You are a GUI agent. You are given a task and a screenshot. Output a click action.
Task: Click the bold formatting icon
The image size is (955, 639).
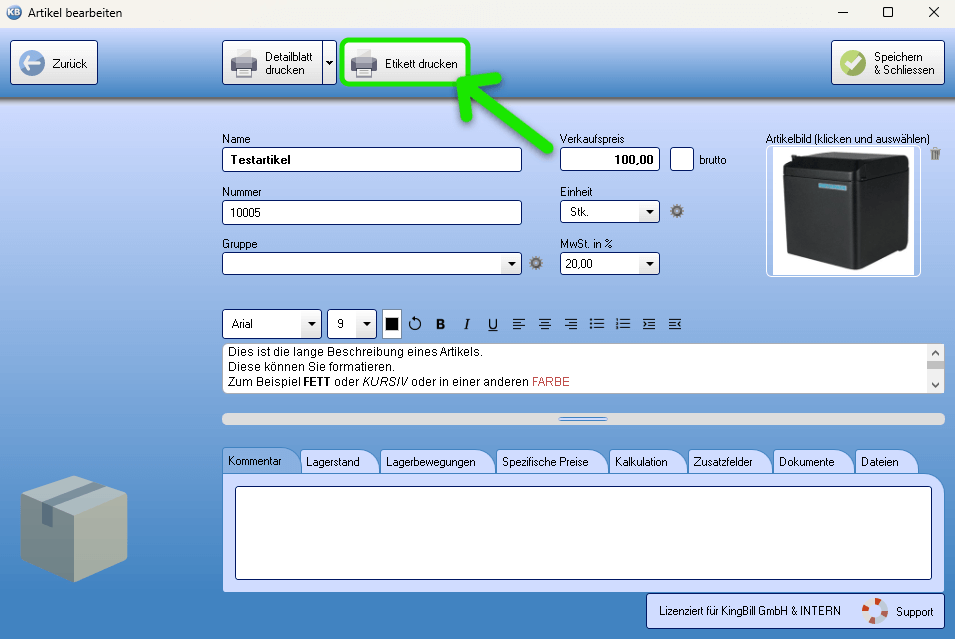click(x=440, y=324)
